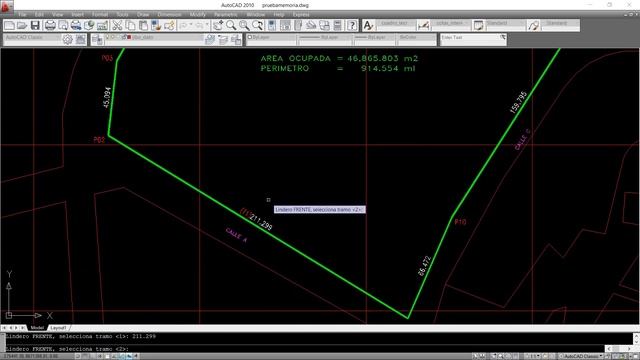The width and height of the screenshot is (640, 360).
Task: Activate the Pan hand tool
Action: click(x=218, y=26)
